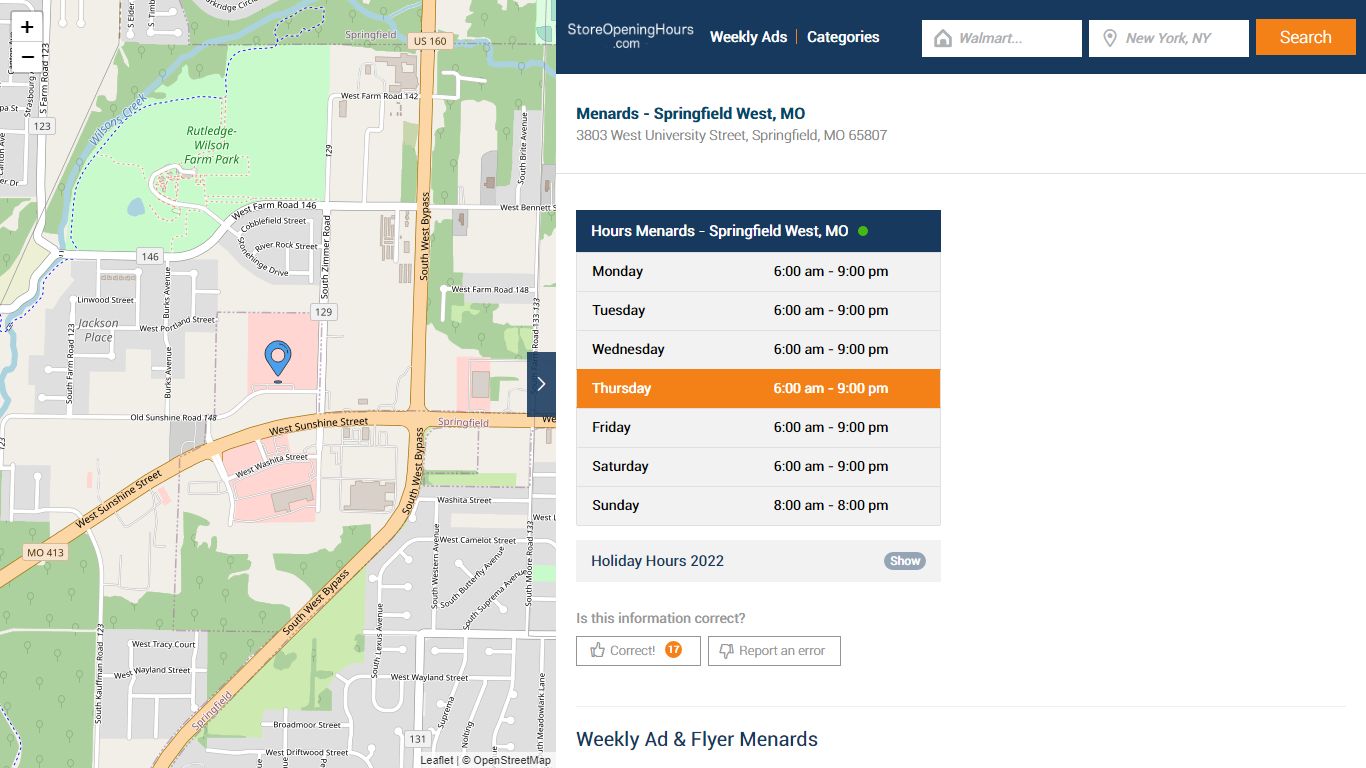Click the store icon in search field
The image size is (1366, 768).
[x=942, y=38]
